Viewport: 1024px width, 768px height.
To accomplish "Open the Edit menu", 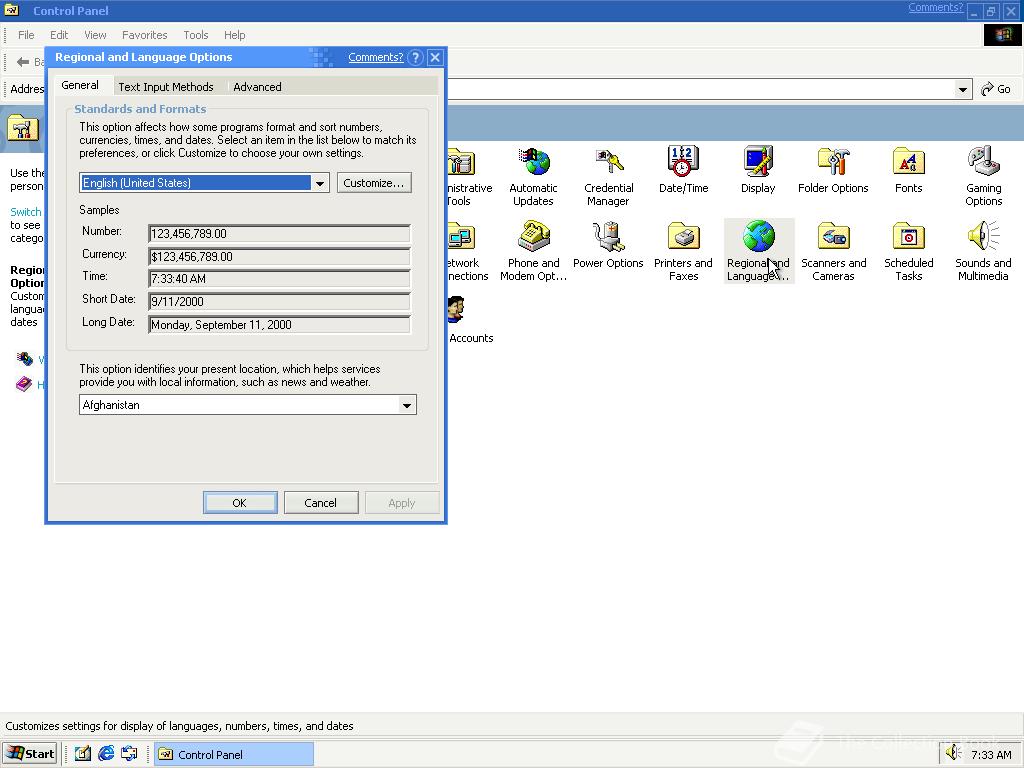I will point(59,35).
